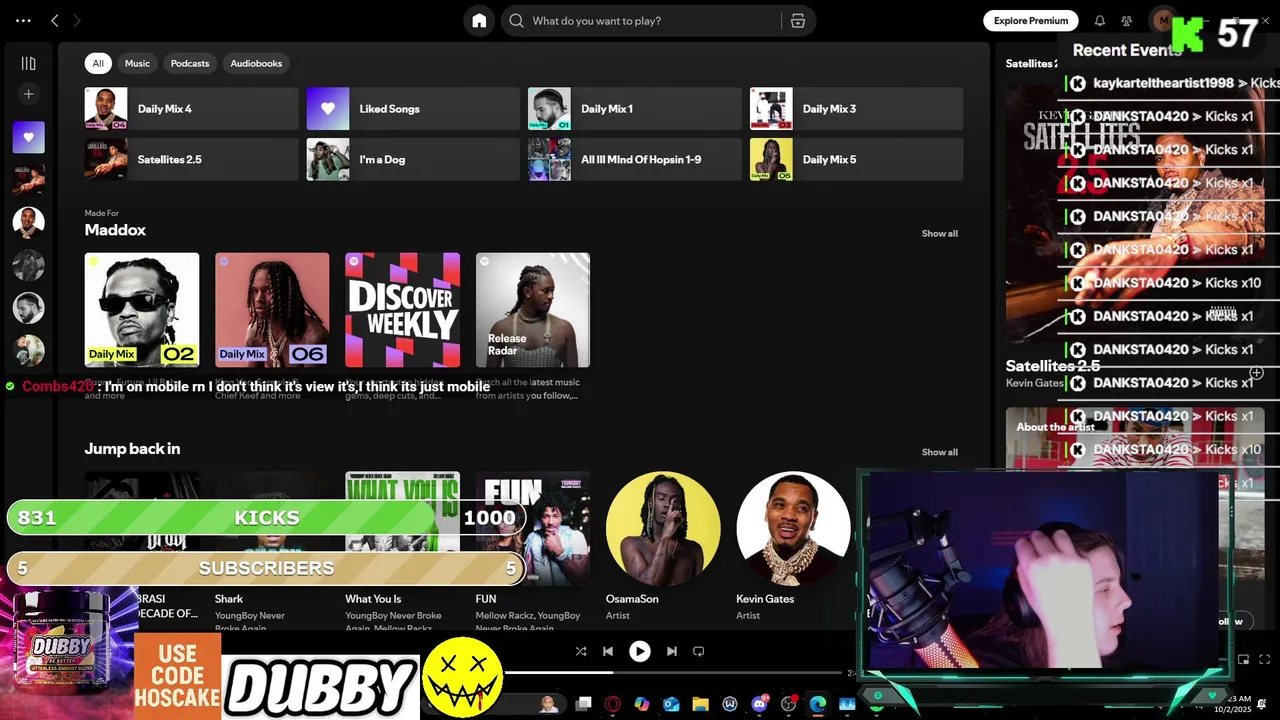Open the Kevin Gates artist circle
Viewport: 1280px width, 720px height.
click(793, 529)
